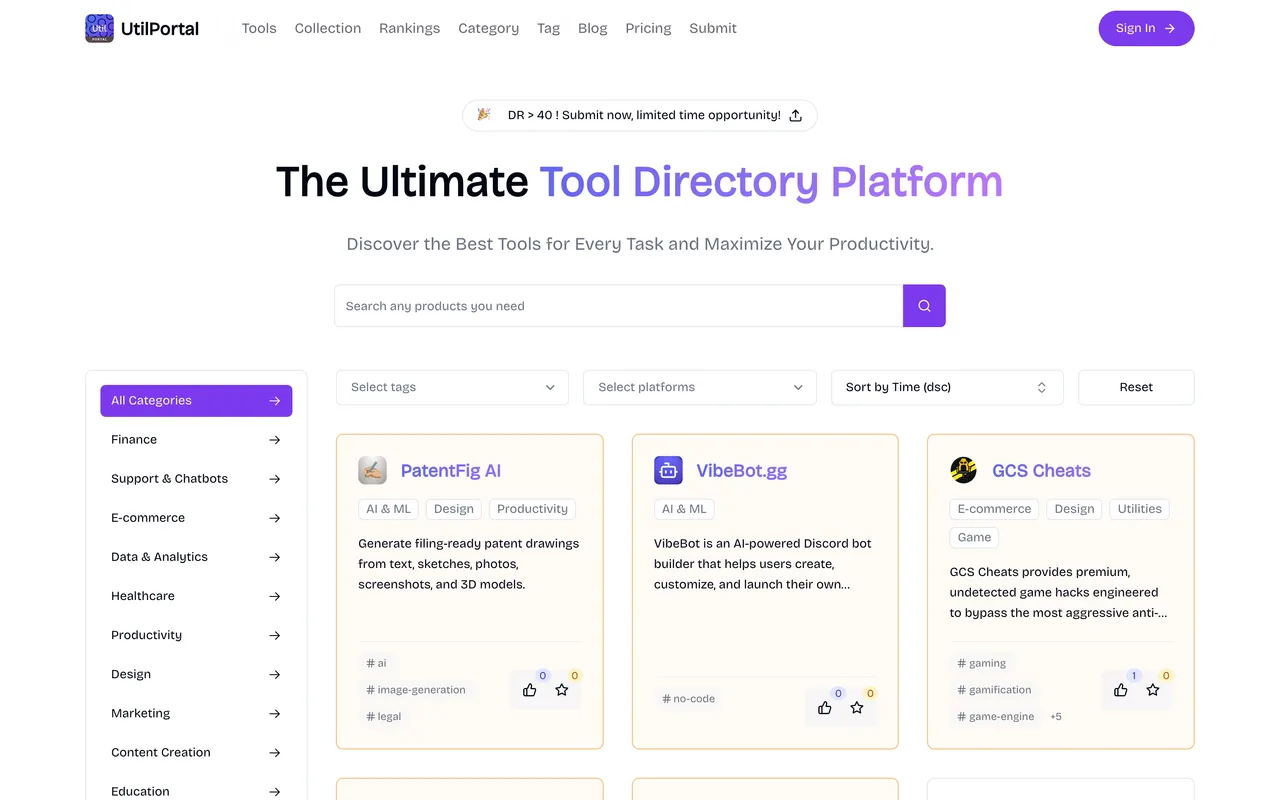The height and width of the screenshot is (800, 1280).
Task: Click the #no-code tag on VibeBot.gg
Action: click(689, 699)
